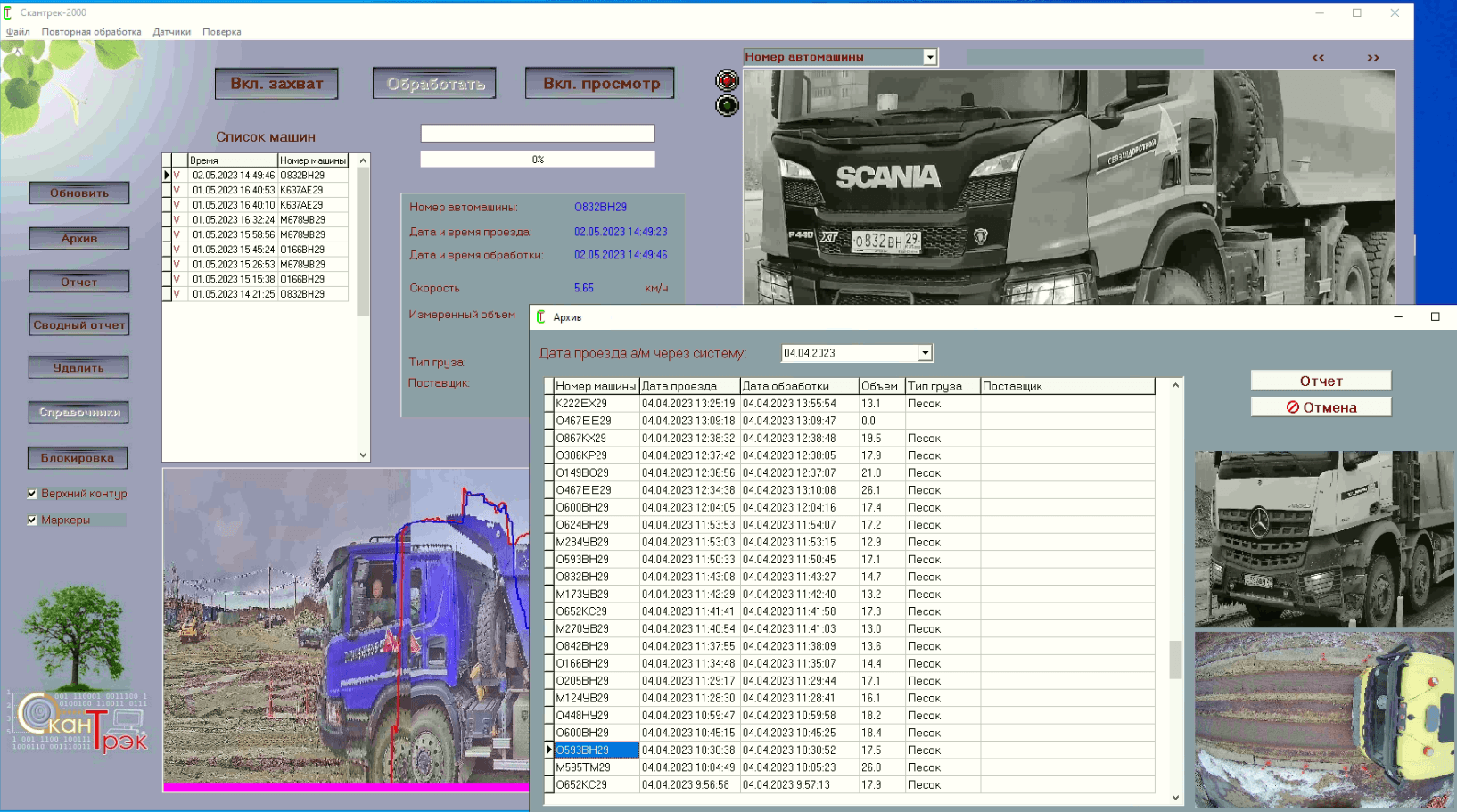The height and width of the screenshot is (812, 1457).
Task: Click the Обработать button
Action: 435,84
